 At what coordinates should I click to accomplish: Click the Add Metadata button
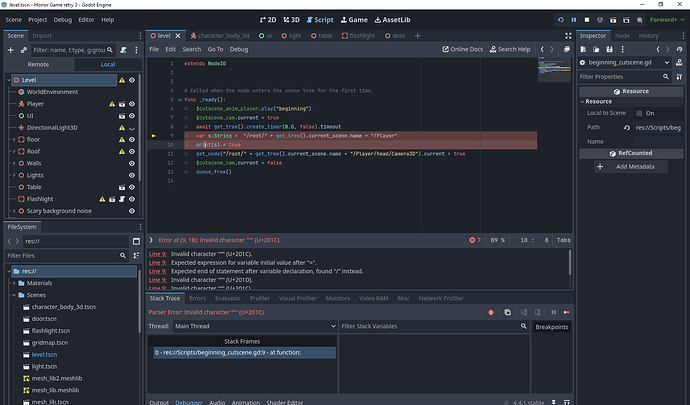[x=631, y=167]
